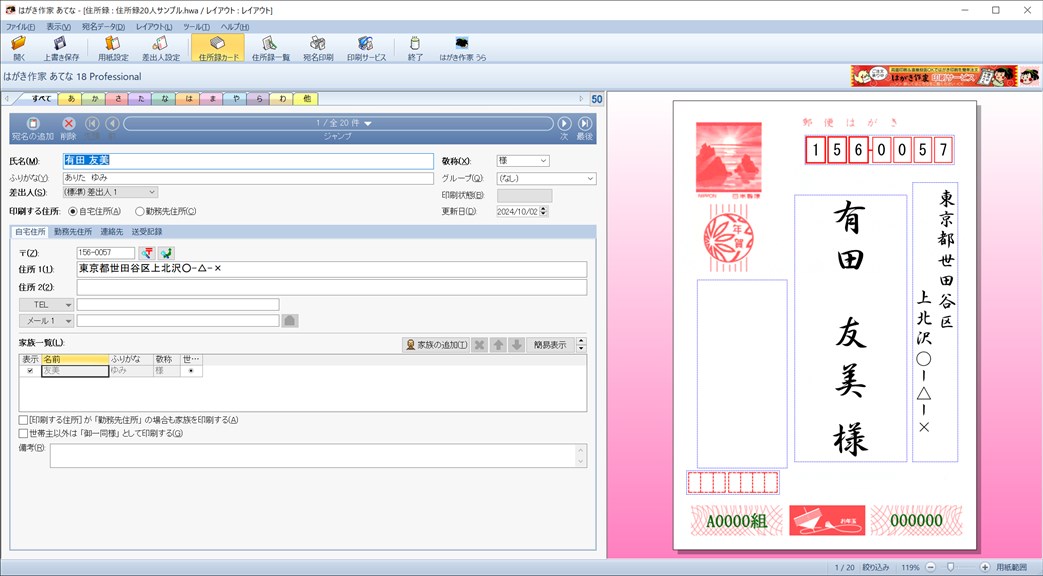1043x576 pixels.
Task: Click the 簡易表示 button
Action: pyautogui.click(x=550, y=345)
